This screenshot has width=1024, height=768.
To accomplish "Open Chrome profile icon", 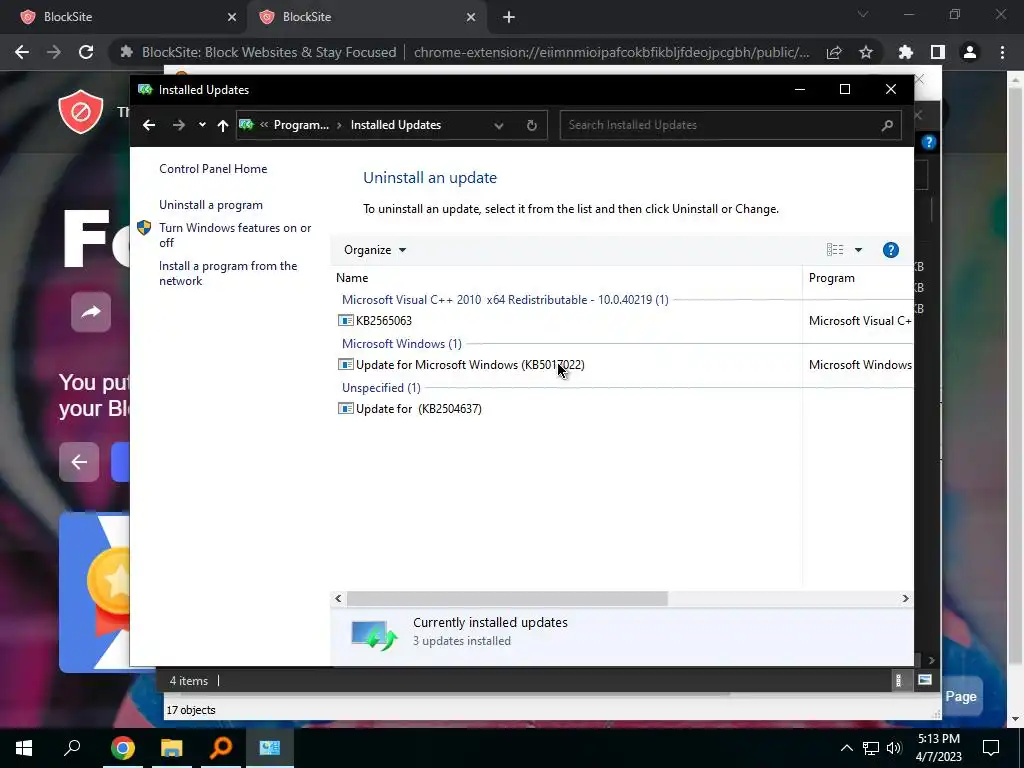I will coord(970,52).
